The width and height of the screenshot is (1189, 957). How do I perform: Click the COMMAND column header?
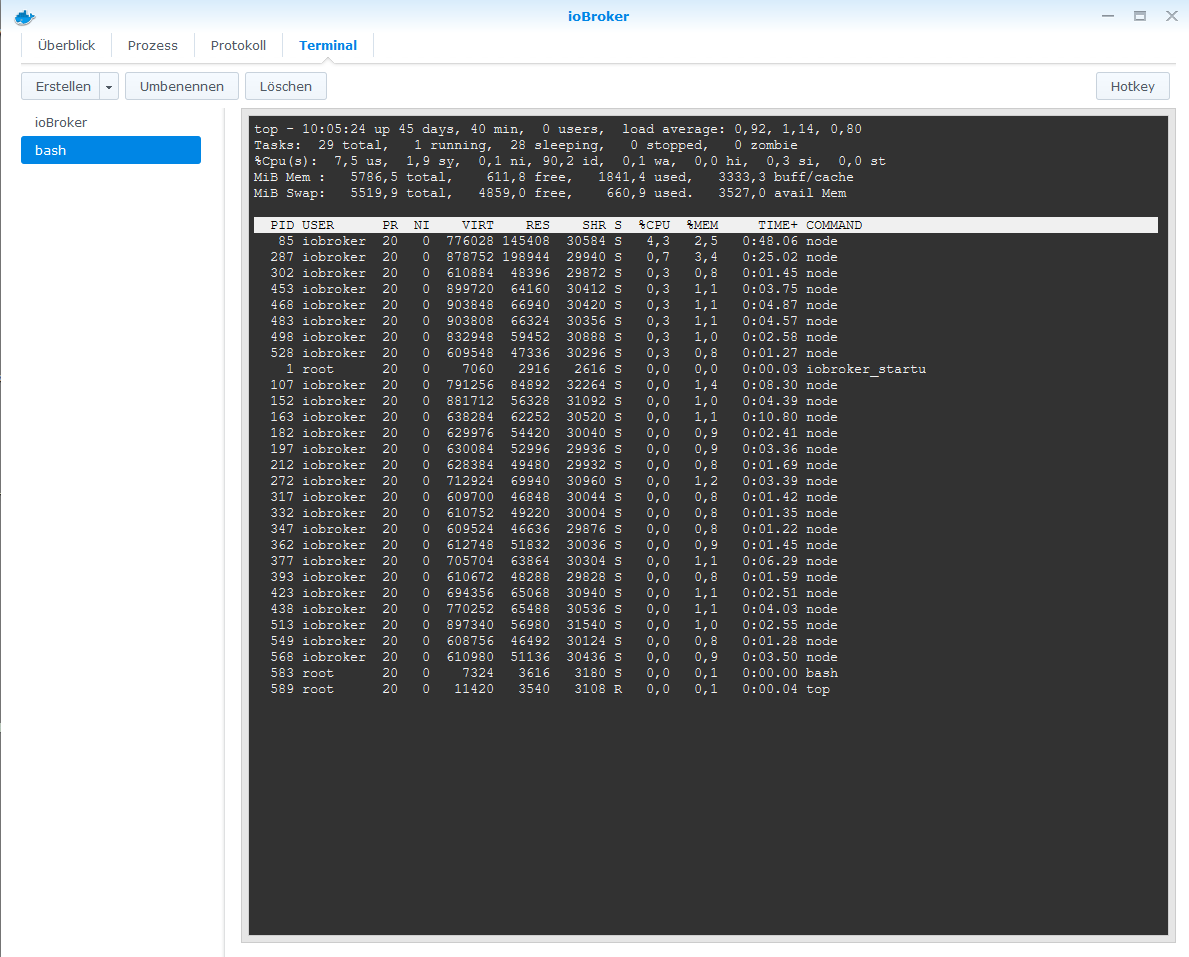834,225
